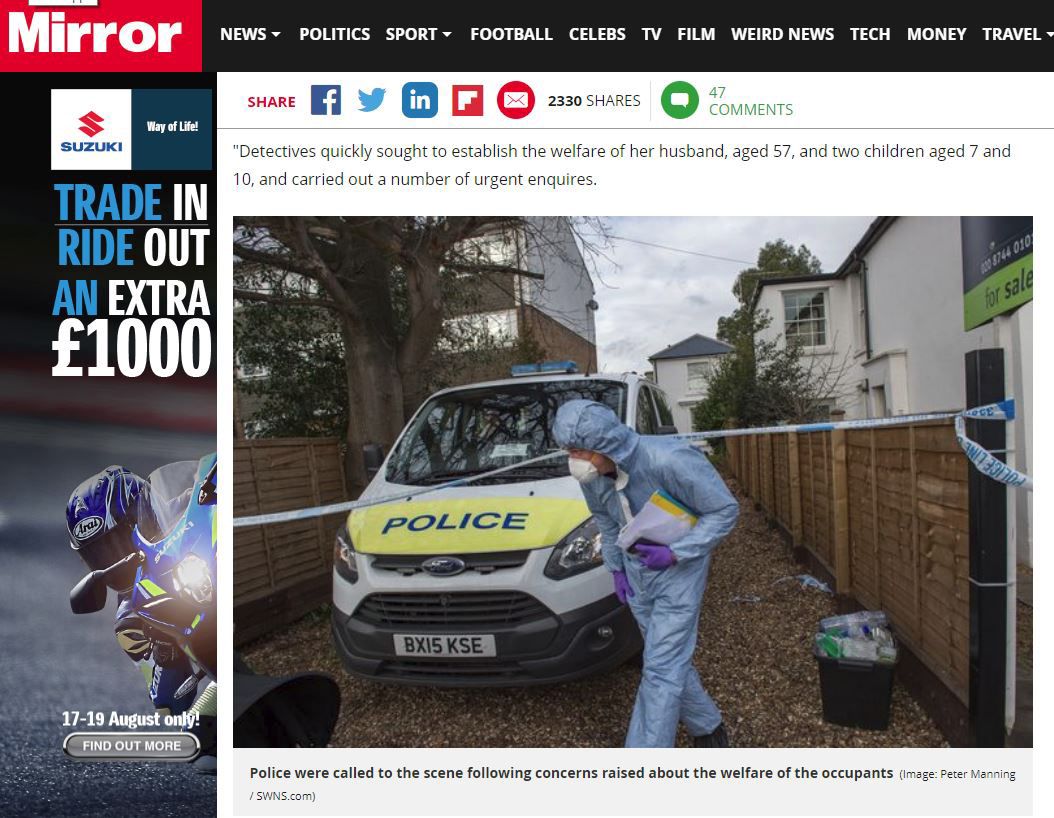Navigate to the CELEBS section
1054x818 pixels.
pyautogui.click(x=597, y=34)
